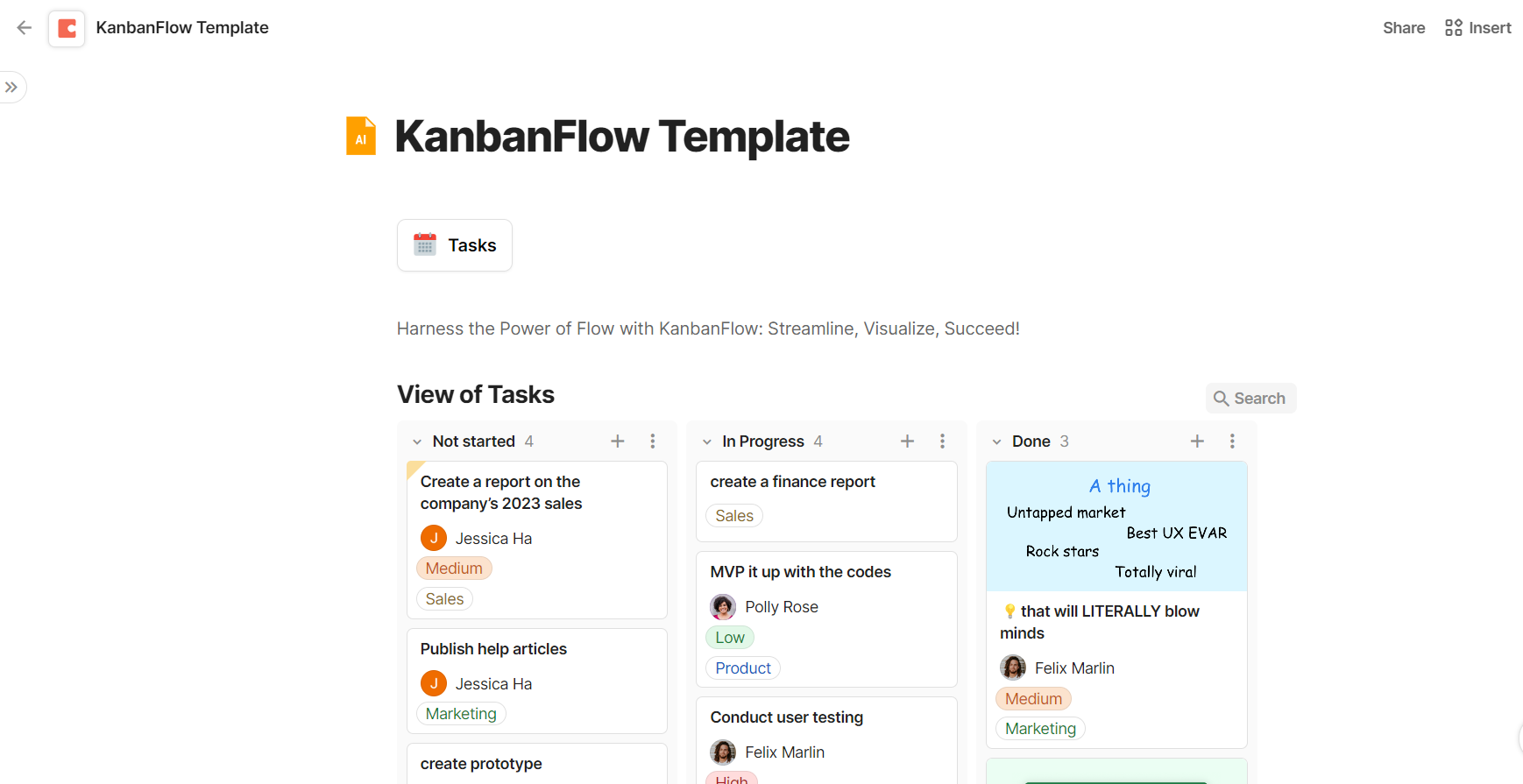Screen dimensions: 1523x784
Task: Click the Coda logo beside the document name
Action: [67, 27]
